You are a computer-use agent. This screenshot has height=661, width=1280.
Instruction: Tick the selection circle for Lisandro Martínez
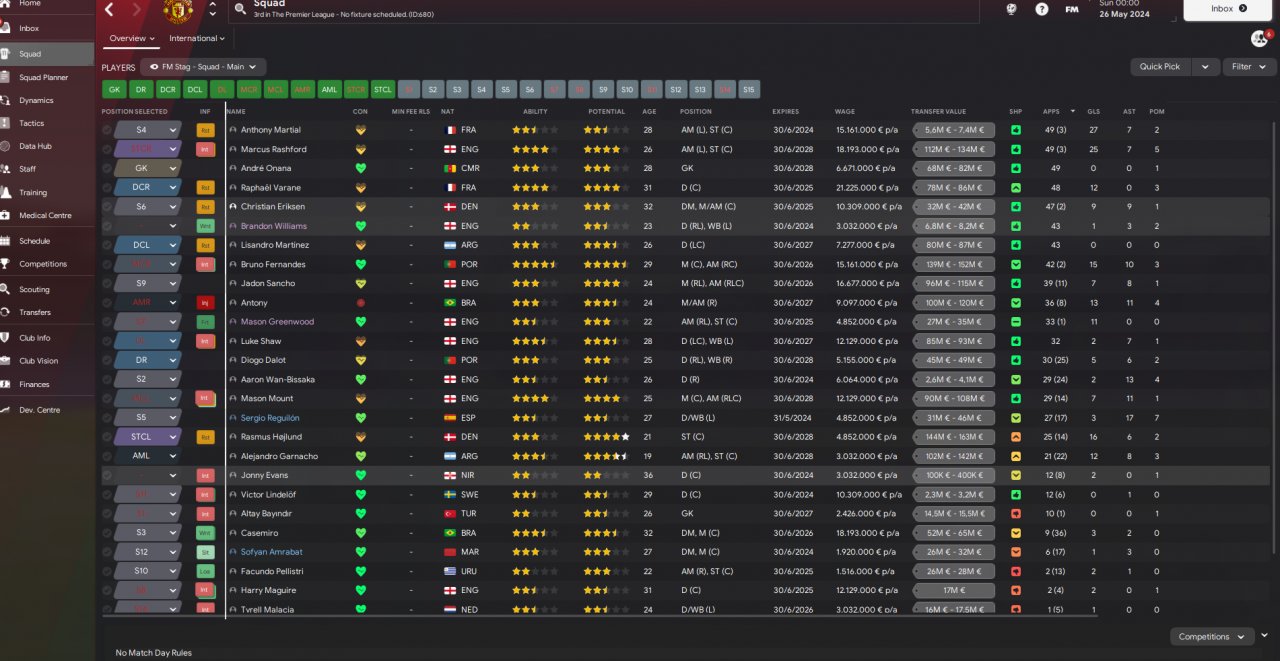click(107, 245)
